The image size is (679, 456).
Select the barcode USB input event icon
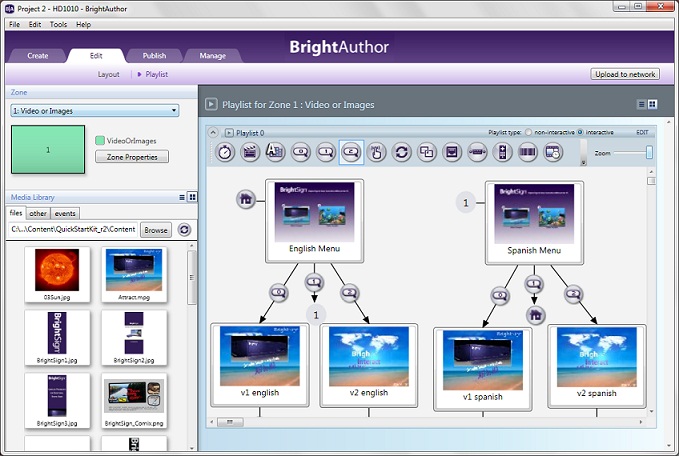[527, 152]
